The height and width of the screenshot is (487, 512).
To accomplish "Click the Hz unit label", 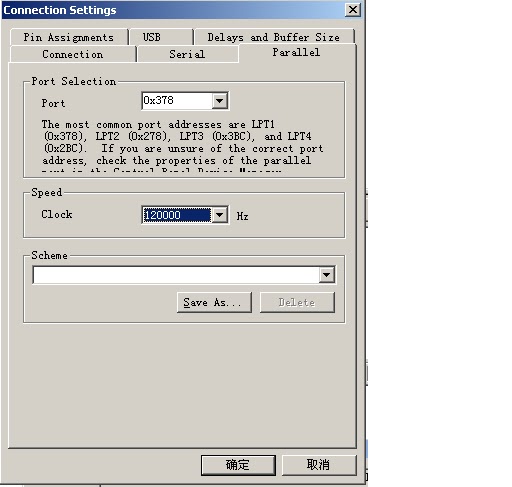I will tap(243, 216).
